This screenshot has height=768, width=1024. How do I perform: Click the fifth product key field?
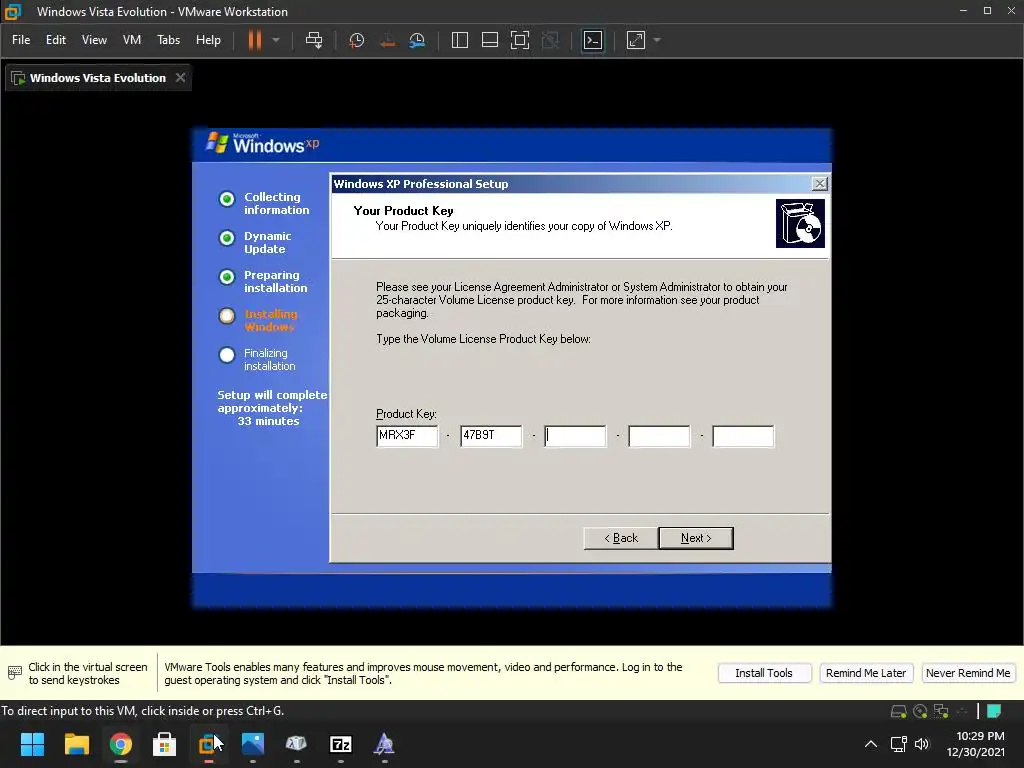(743, 436)
